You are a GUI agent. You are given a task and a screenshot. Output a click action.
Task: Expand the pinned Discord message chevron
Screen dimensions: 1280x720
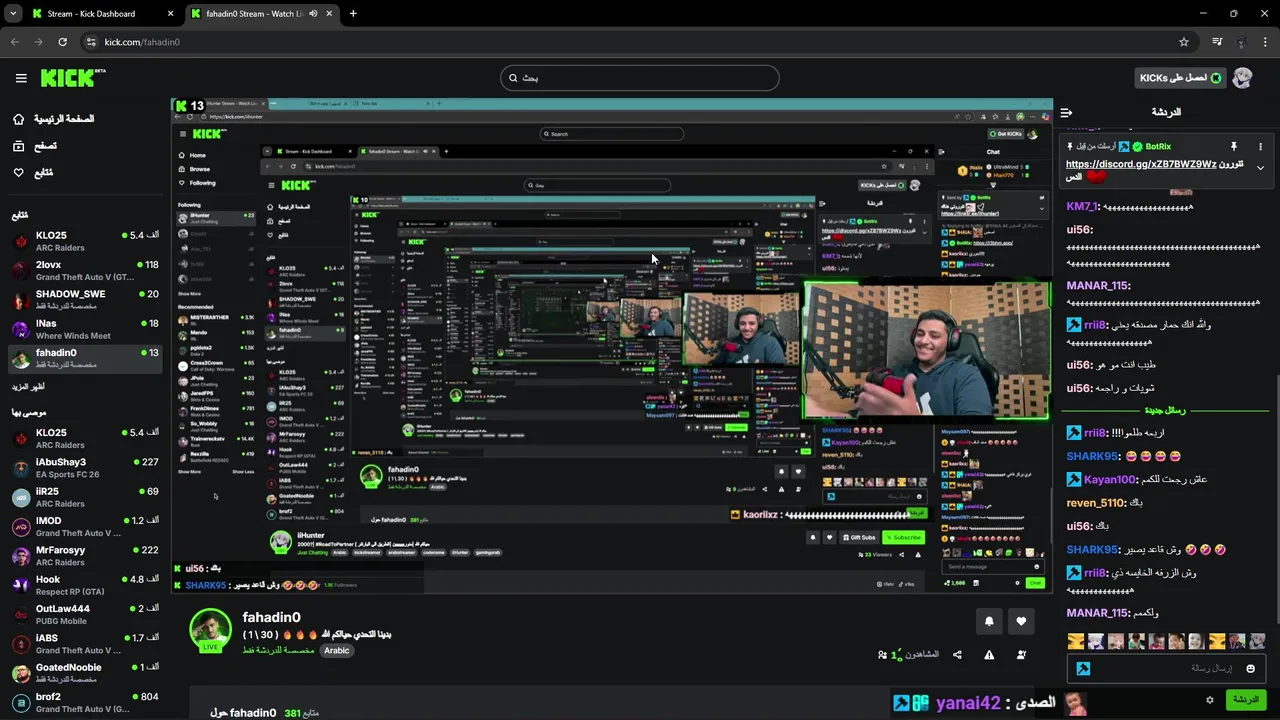click(x=1260, y=168)
